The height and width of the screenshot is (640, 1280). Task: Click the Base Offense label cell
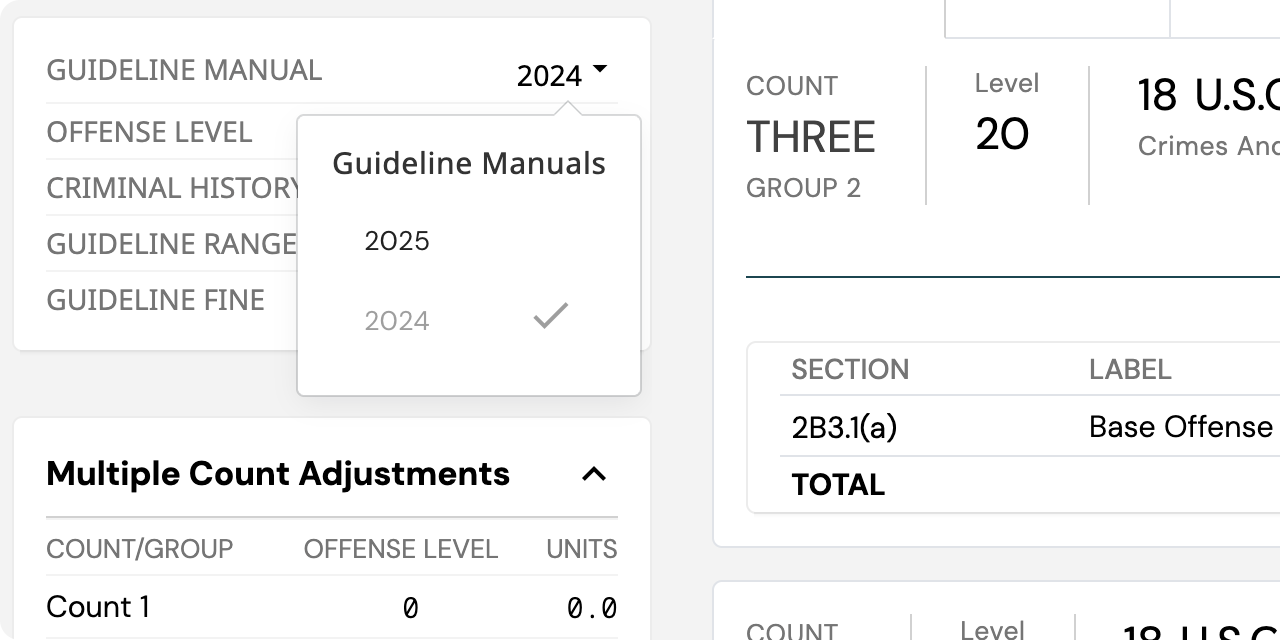click(1180, 427)
